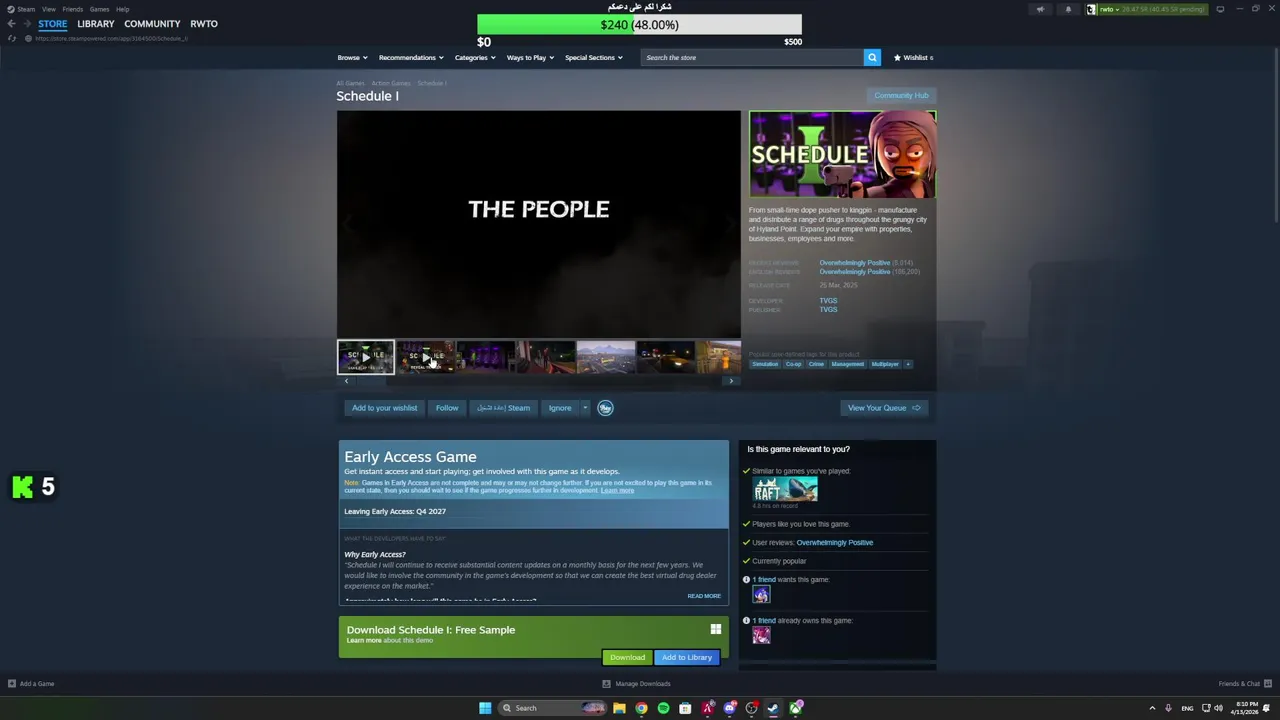
Task: Open Xbox app from taskbar
Action: click(796, 708)
